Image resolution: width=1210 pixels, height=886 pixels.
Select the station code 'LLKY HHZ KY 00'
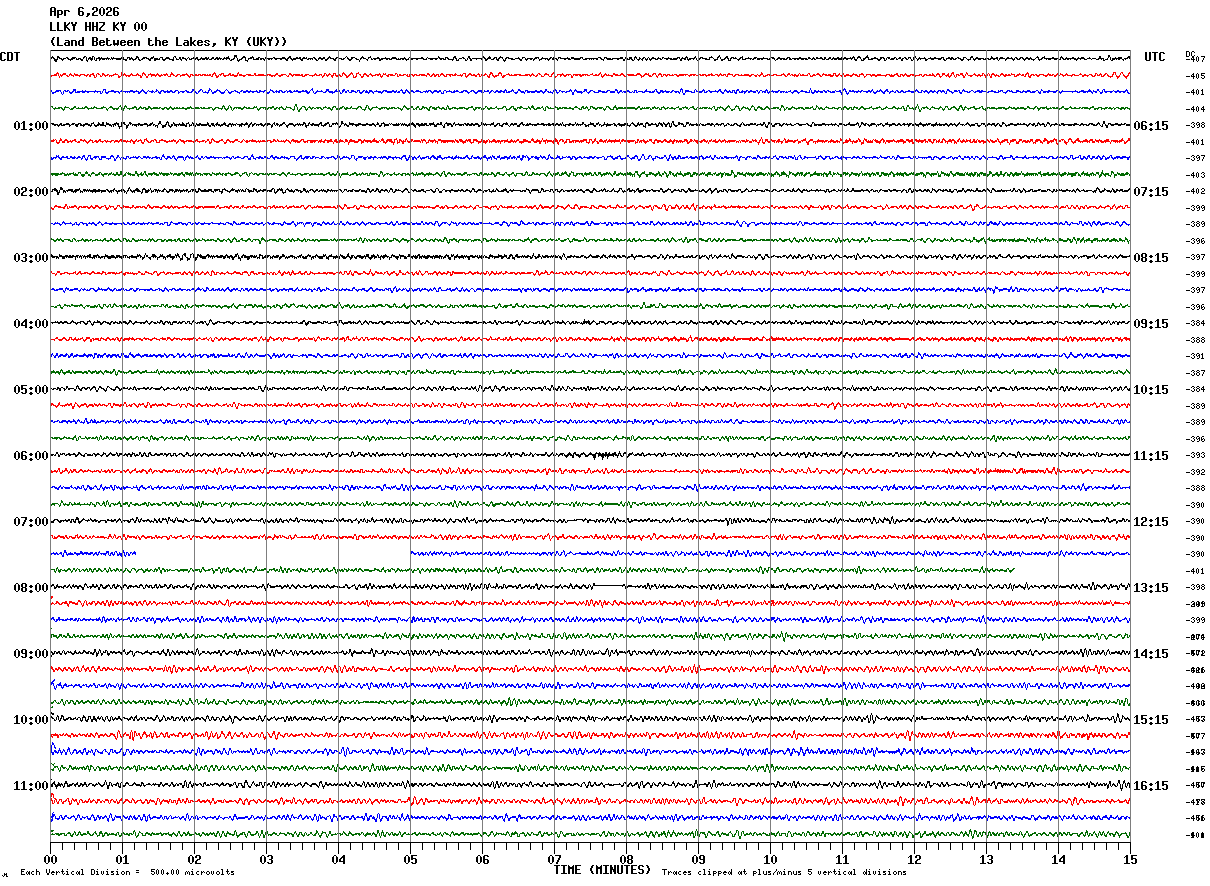pyautogui.click(x=98, y=27)
